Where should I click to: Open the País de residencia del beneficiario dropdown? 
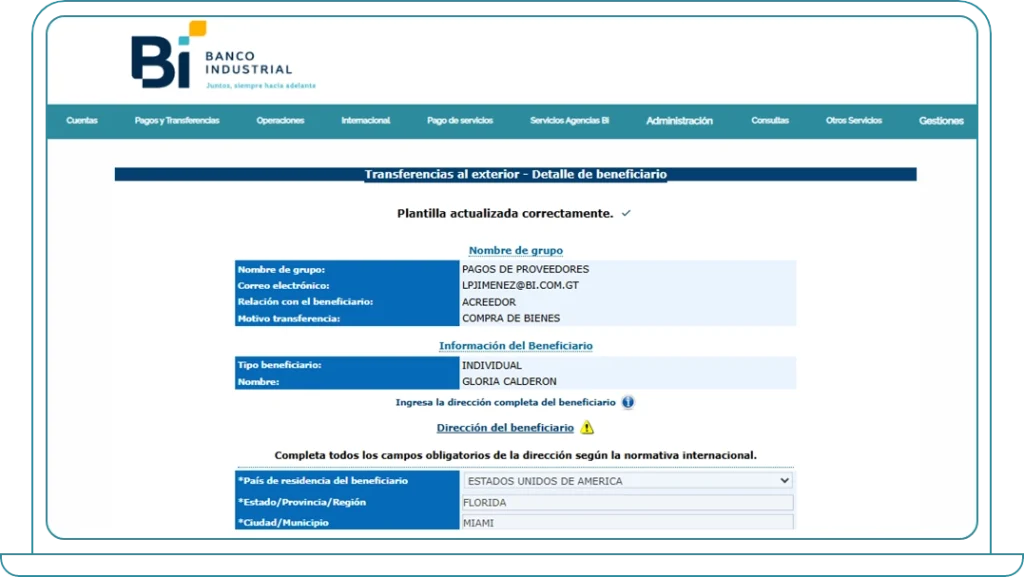[628, 481]
